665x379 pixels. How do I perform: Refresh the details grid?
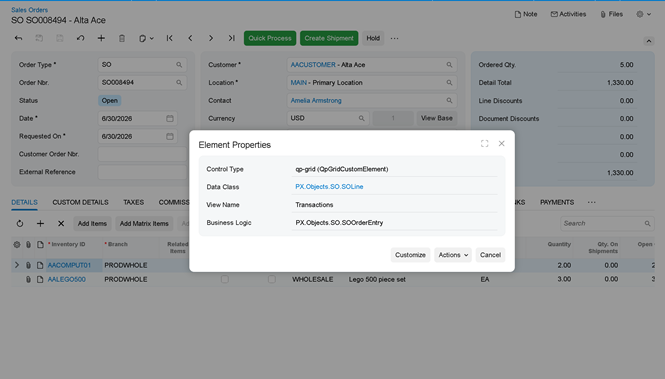[20, 223]
